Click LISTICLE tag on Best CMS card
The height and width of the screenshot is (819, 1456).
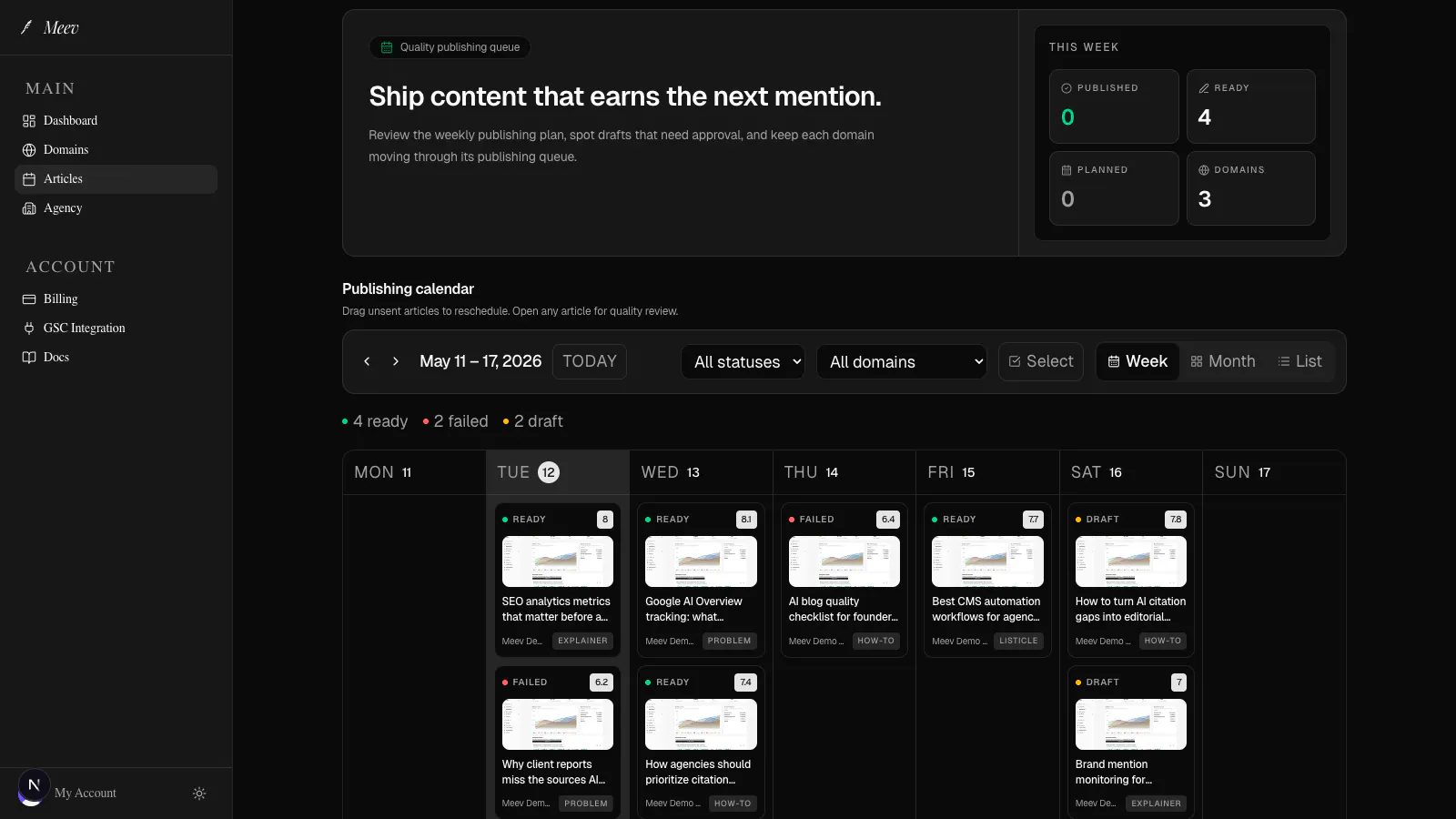point(1018,641)
